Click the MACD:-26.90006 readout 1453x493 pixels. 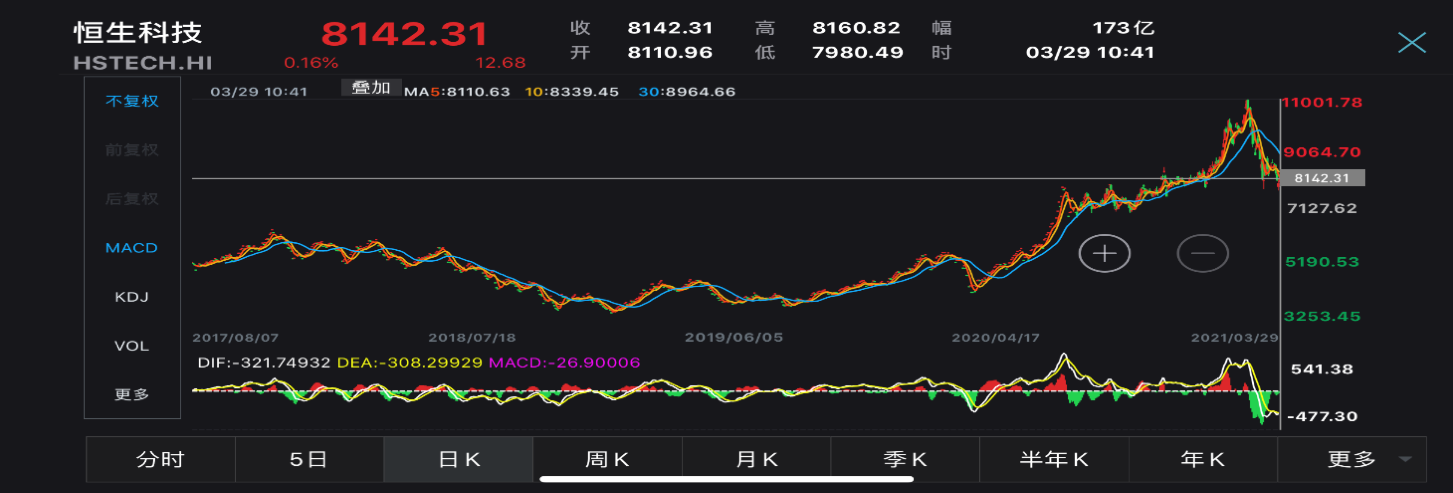click(564, 362)
